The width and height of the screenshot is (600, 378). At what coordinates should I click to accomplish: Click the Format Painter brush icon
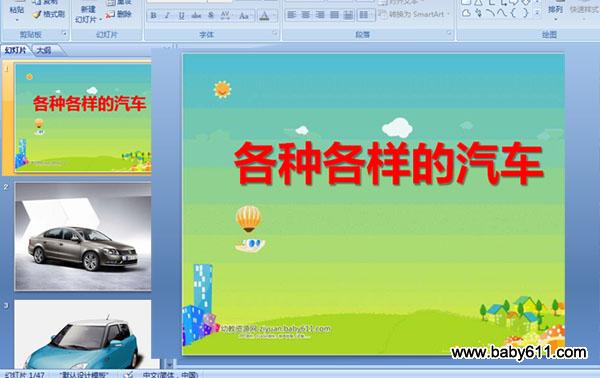click(x=37, y=15)
